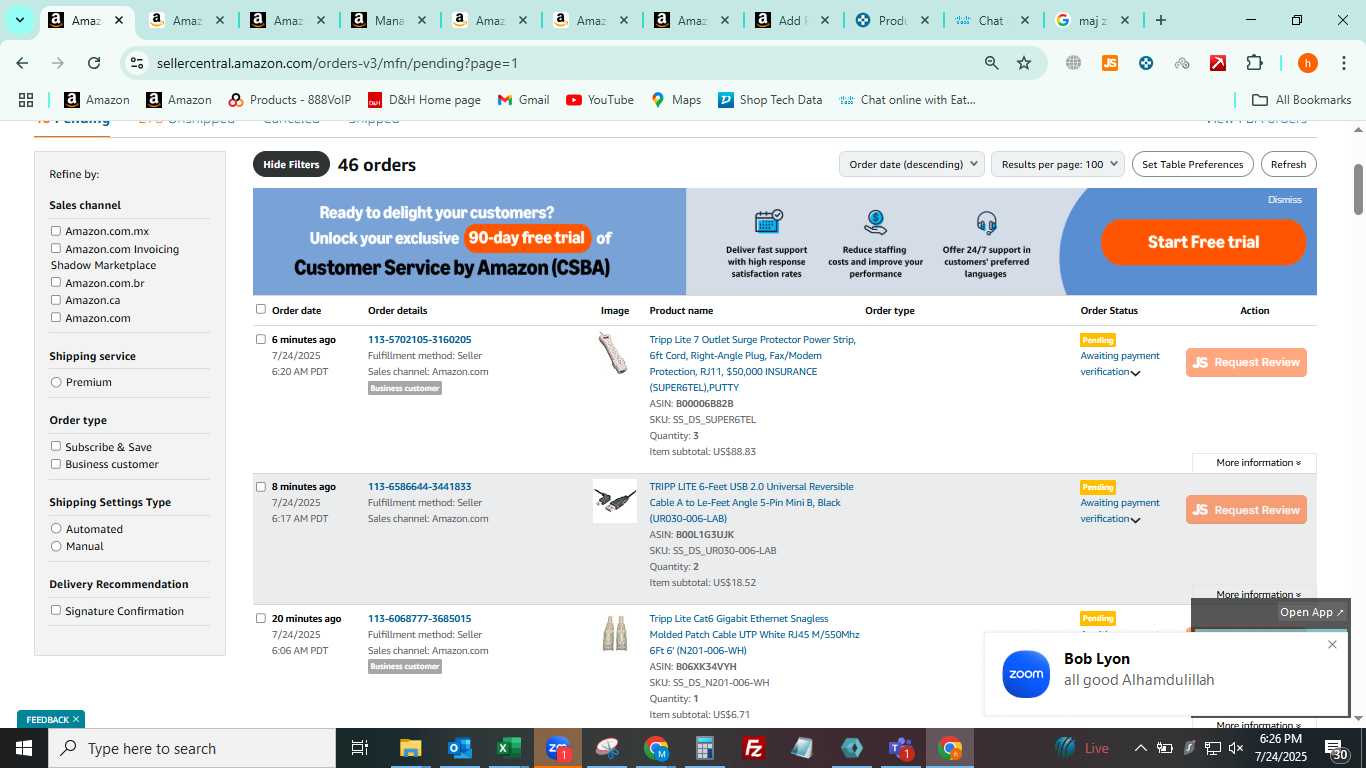Open the Maps bookmark

pos(676,100)
